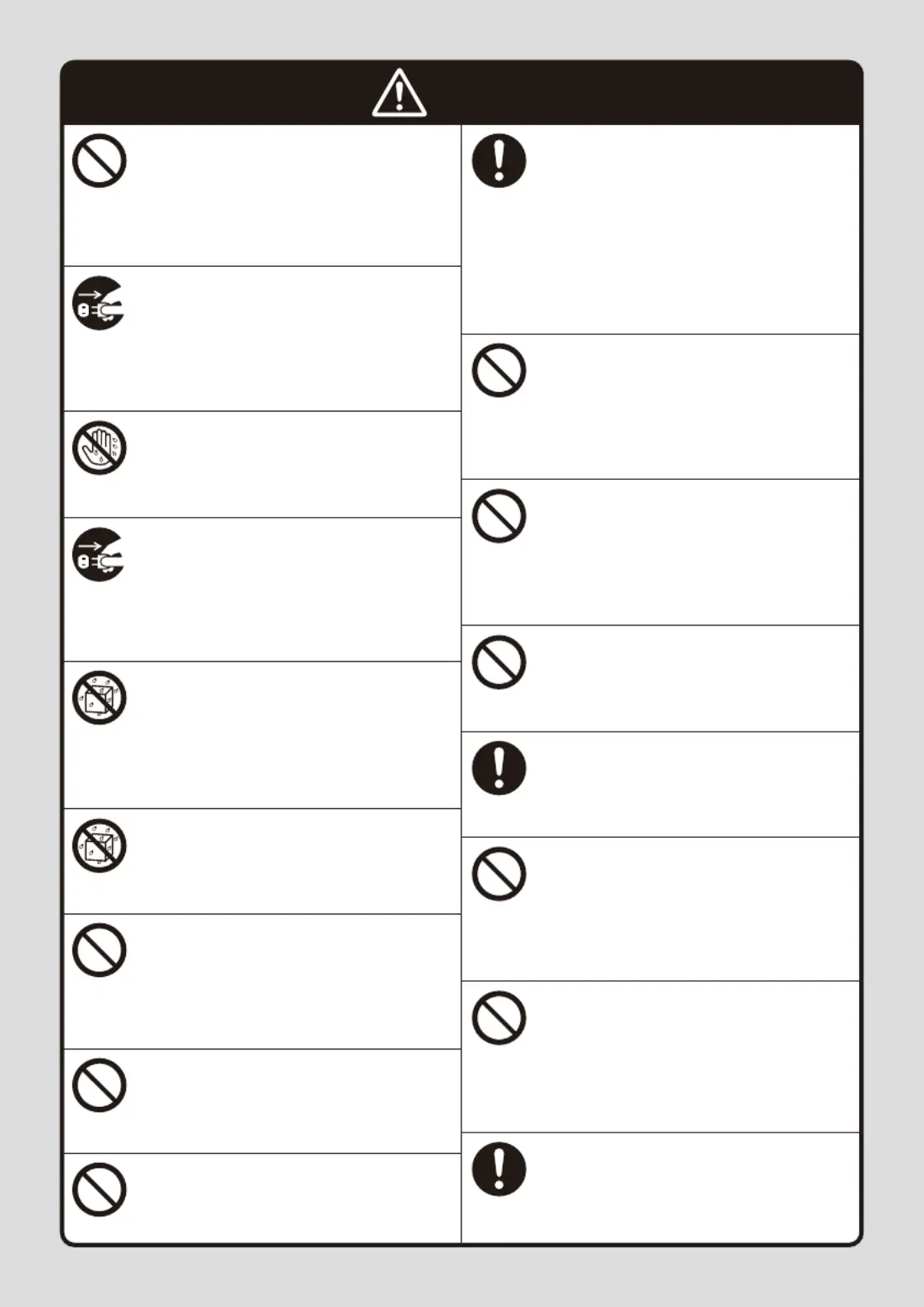Click the middle exclamation icon in the right column

pos(499,768)
